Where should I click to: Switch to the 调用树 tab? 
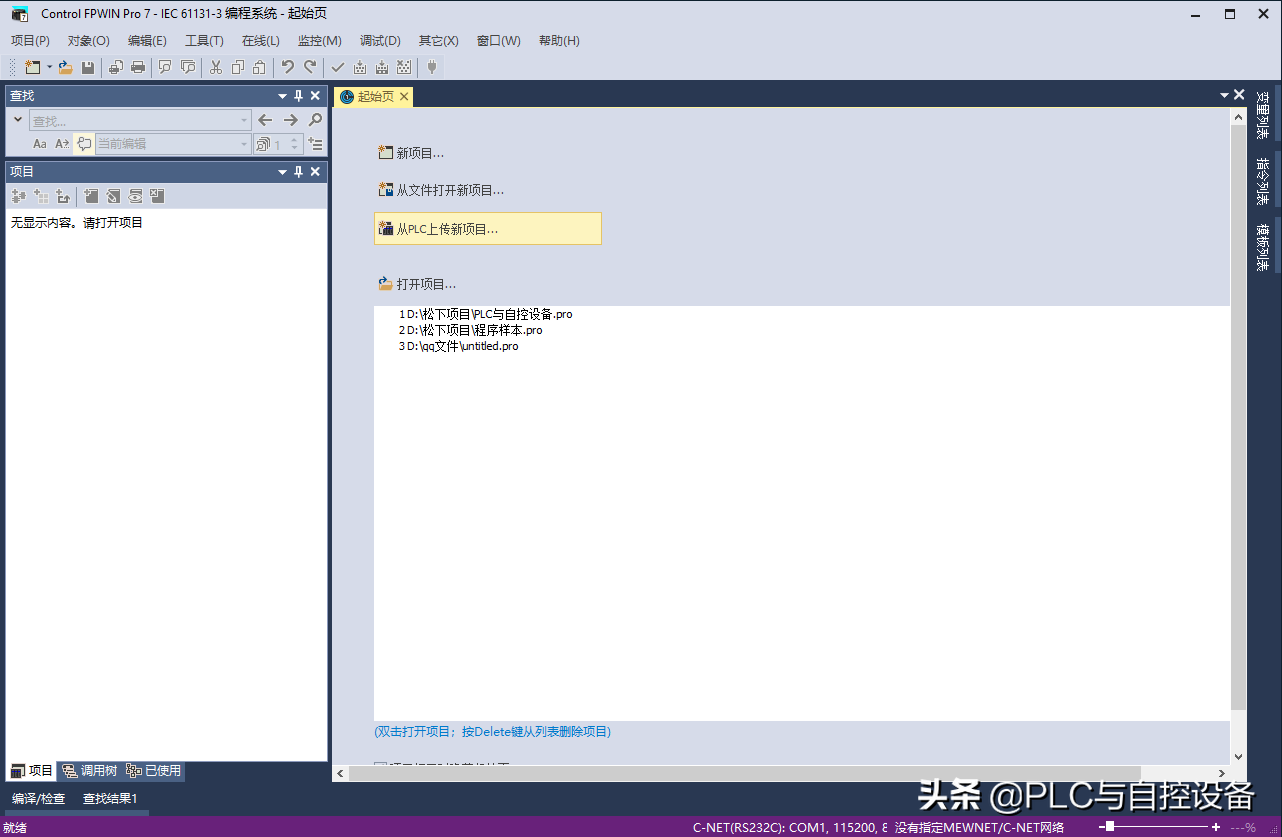coord(90,771)
